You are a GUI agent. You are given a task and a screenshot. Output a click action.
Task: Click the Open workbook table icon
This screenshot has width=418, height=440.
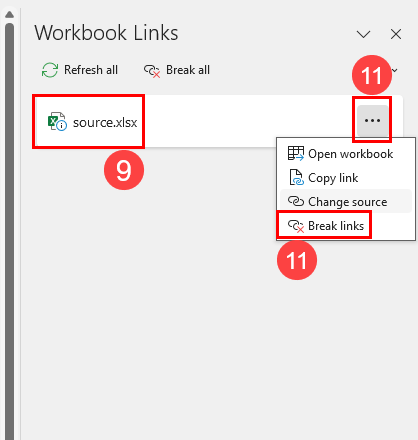(296, 154)
